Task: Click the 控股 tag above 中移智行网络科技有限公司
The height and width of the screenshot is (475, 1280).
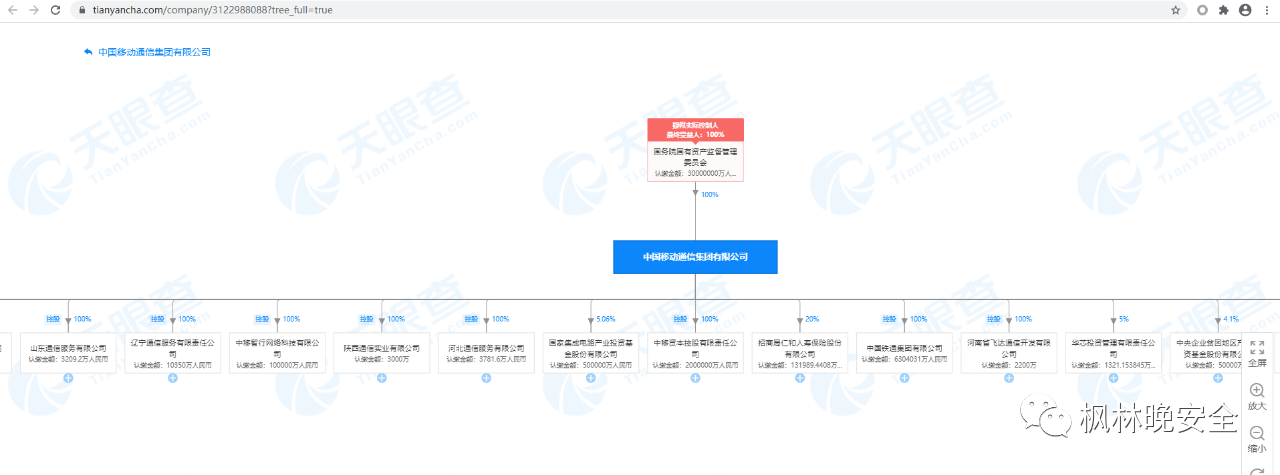Action: coord(262,319)
